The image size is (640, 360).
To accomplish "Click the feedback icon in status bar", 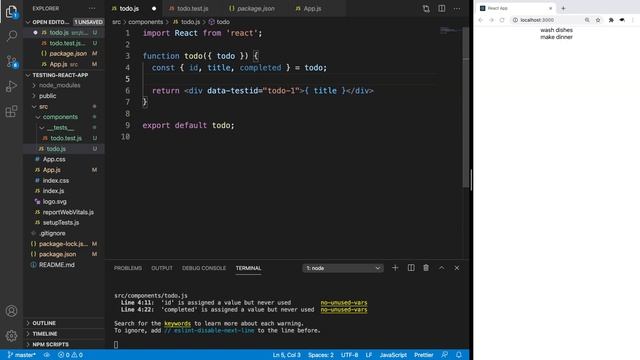I will pyautogui.click(x=444, y=355).
